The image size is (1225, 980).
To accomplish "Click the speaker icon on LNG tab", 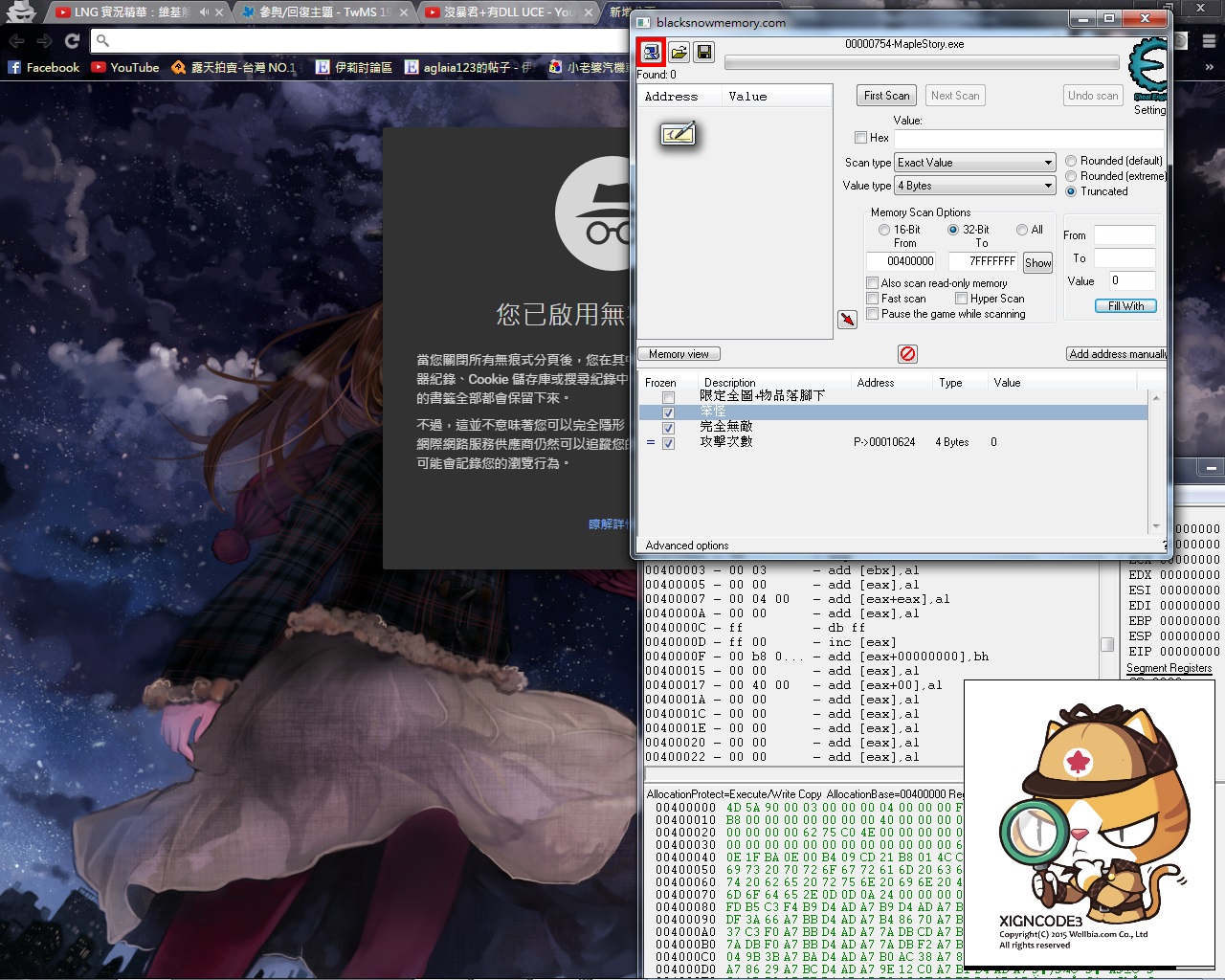I will click(x=204, y=12).
